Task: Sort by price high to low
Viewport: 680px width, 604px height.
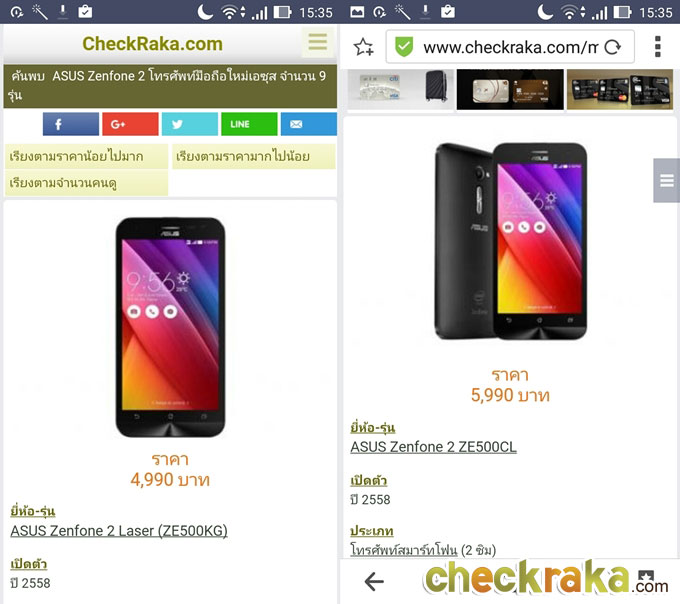Action: (254, 156)
